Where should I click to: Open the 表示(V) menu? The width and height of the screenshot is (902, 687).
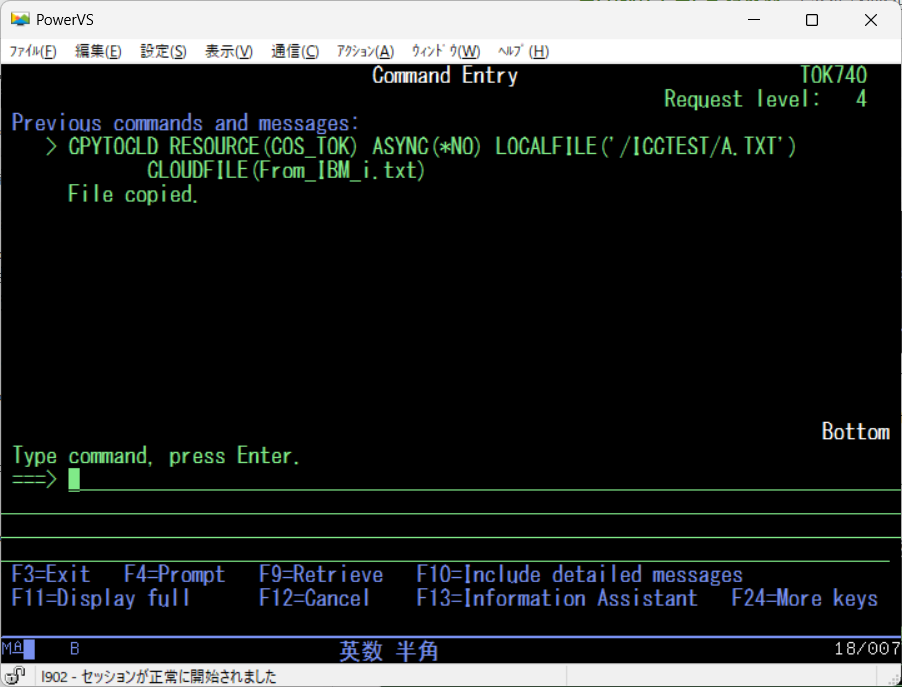click(229, 51)
